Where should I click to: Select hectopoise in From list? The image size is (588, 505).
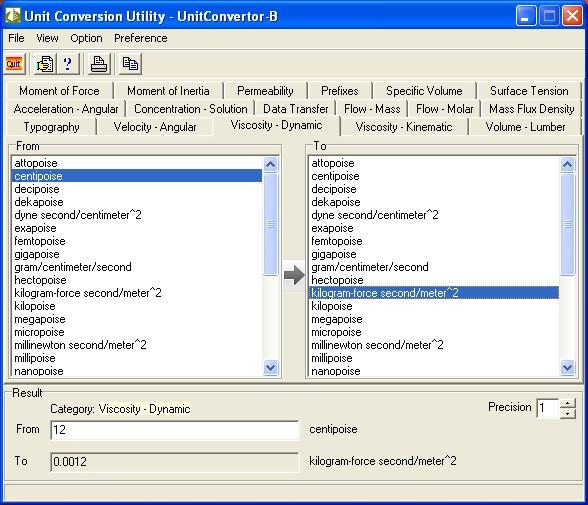click(136, 280)
